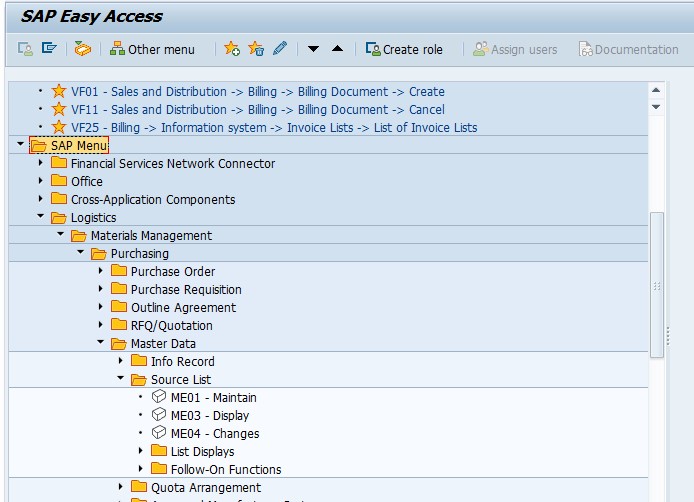694x502 pixels.
Task: Click Create role button
Action: pos(404,49)
